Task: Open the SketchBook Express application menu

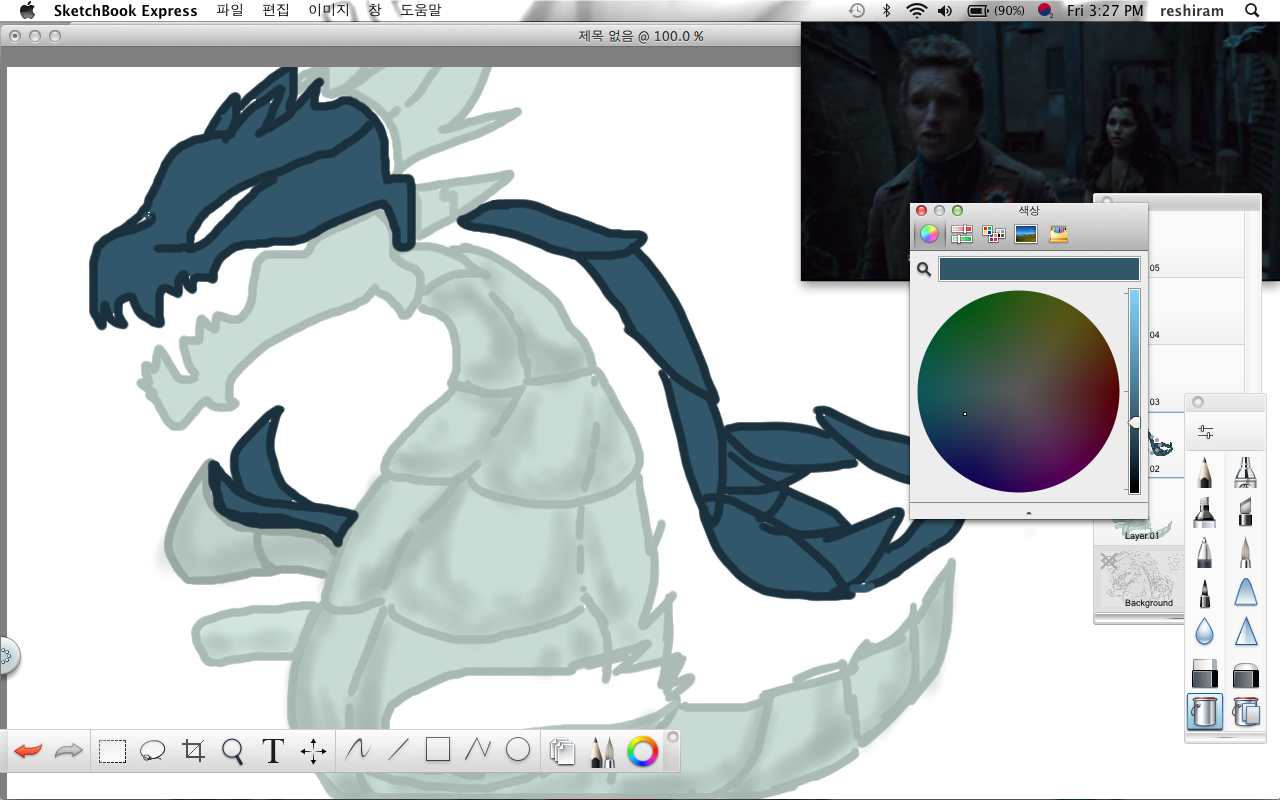Action: point(126,11)
